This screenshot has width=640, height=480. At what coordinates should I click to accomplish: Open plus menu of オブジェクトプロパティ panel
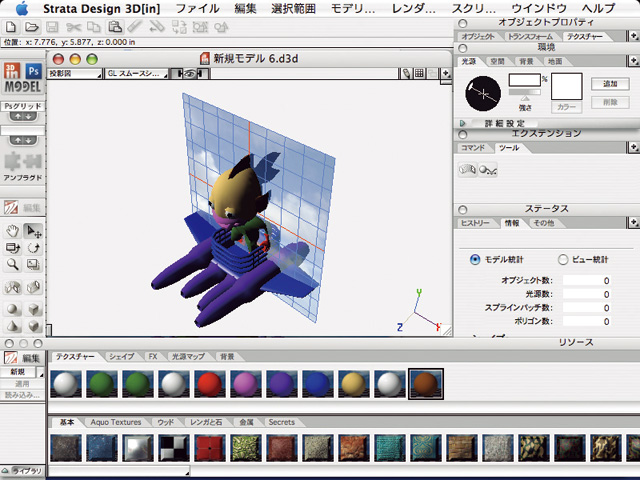point(633,36)
